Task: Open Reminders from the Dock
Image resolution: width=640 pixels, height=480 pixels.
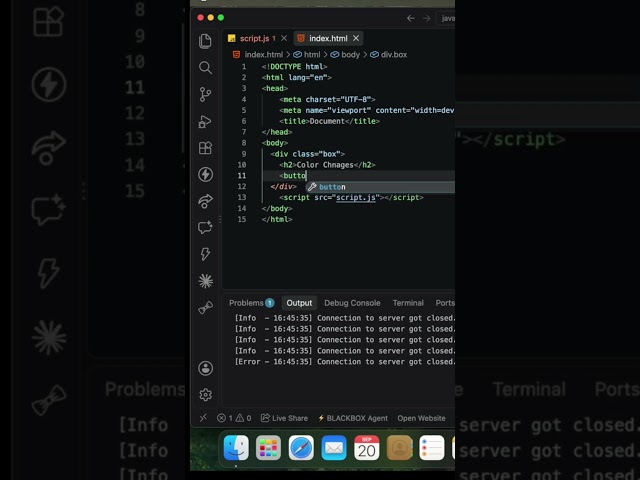Action: pos(432,447)
